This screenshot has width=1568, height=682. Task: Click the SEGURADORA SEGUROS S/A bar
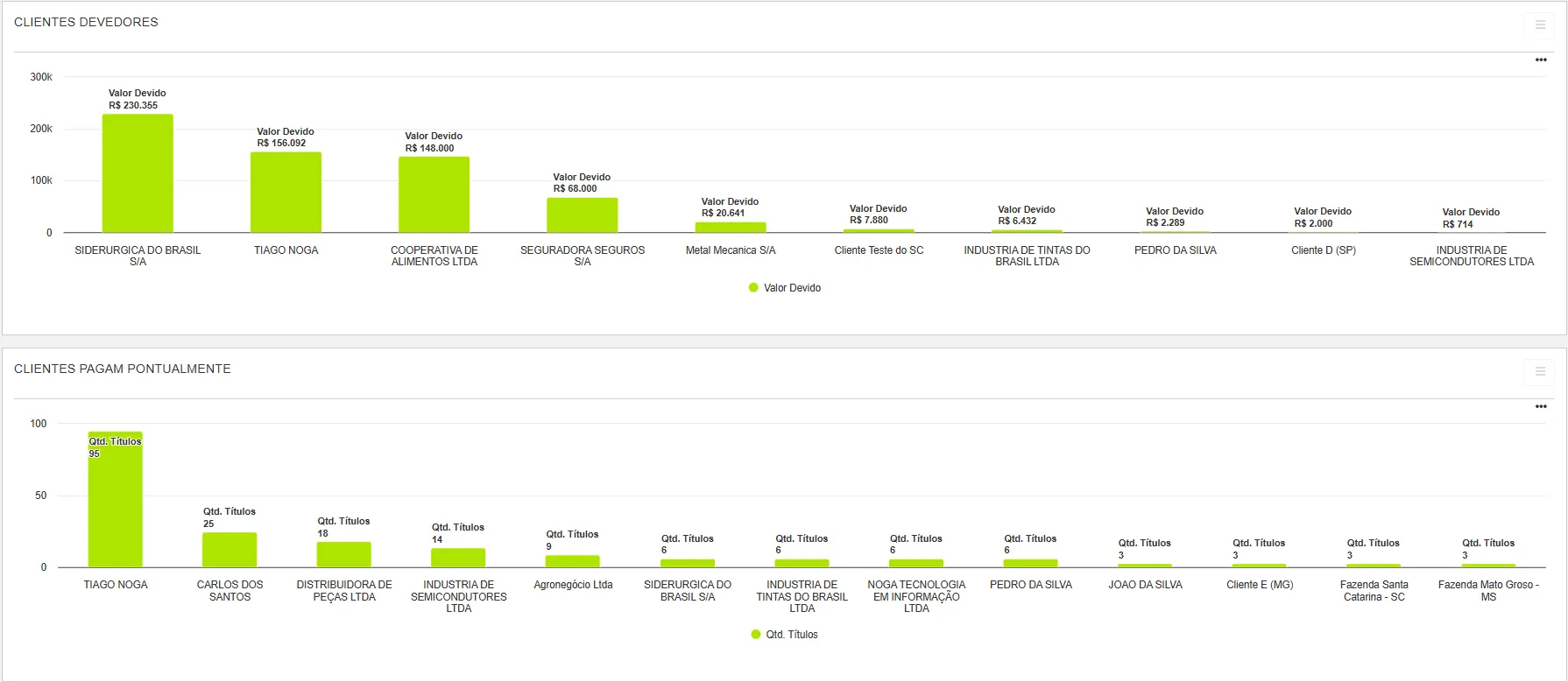pos(582,215)
